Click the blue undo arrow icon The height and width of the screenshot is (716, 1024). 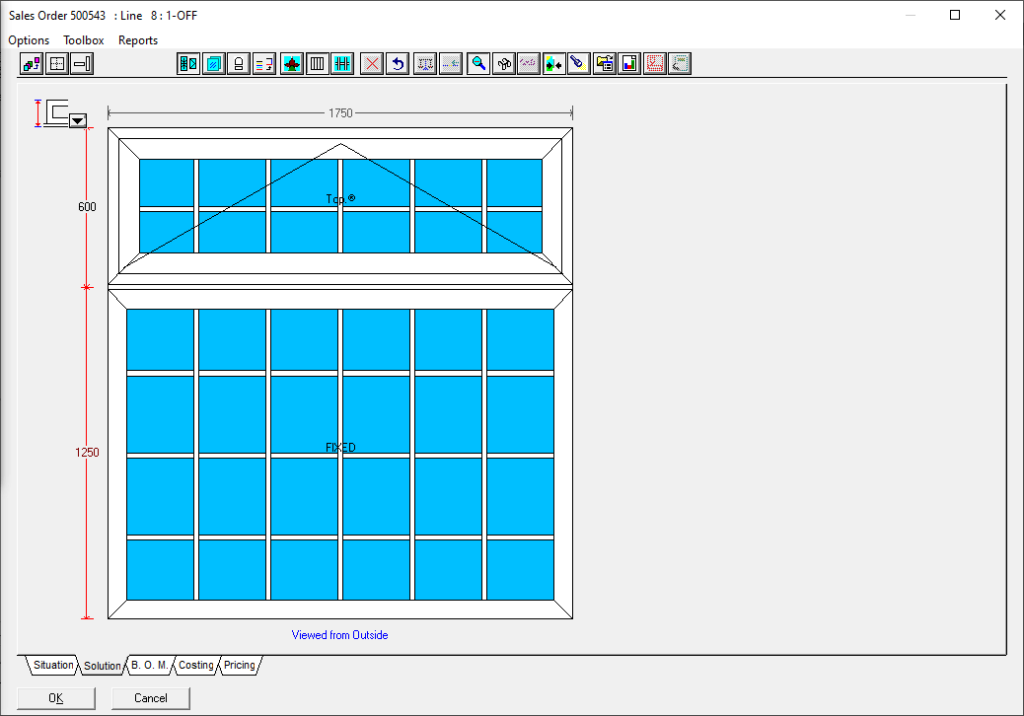(x=397, y=64)
